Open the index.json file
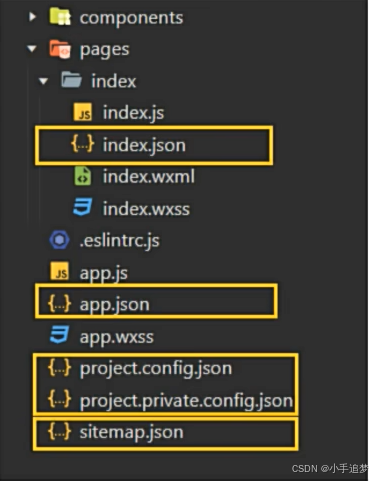 pyautogui.click(x=144, y=145)
